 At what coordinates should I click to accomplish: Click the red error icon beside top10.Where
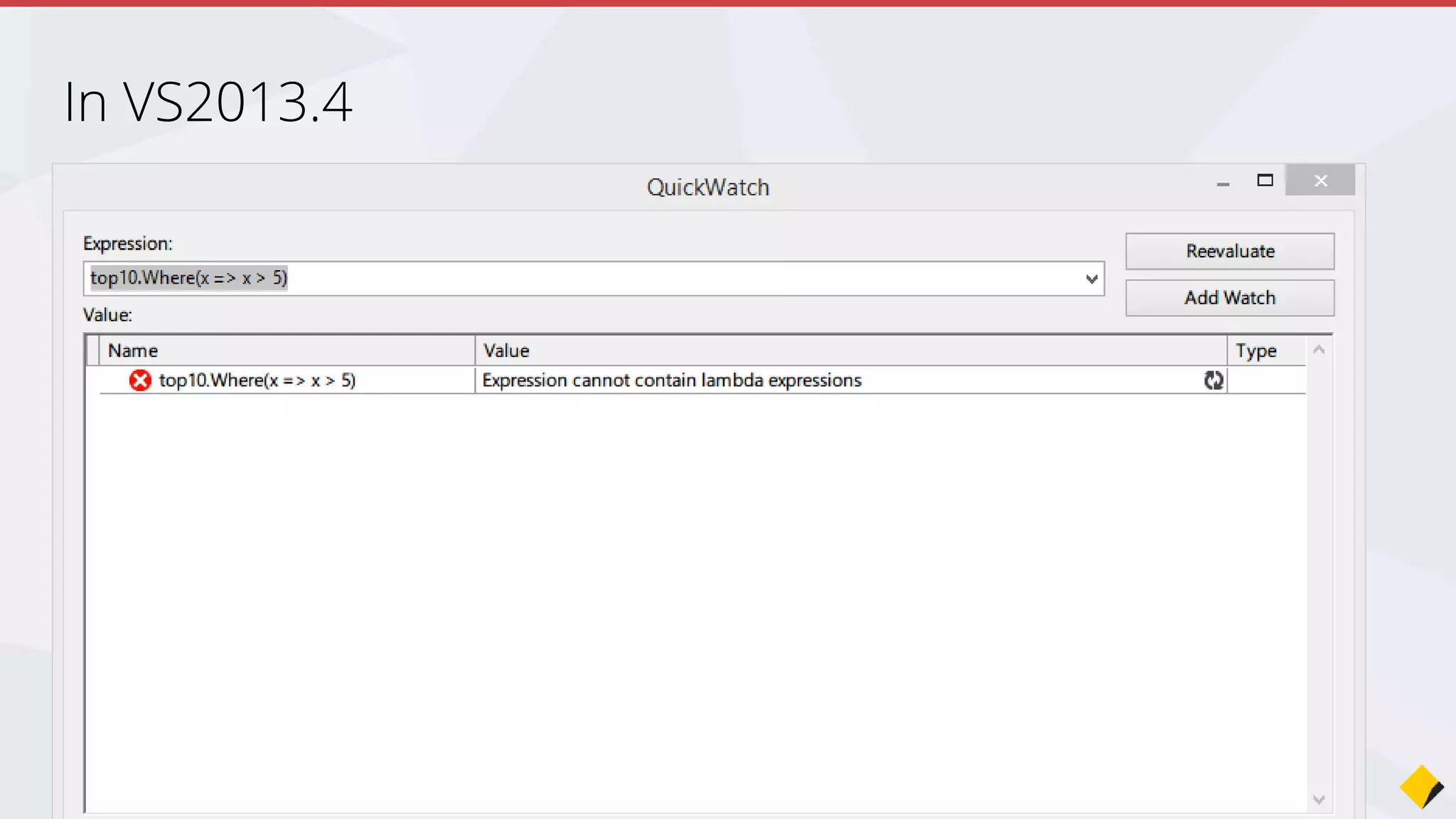point(140,380)
